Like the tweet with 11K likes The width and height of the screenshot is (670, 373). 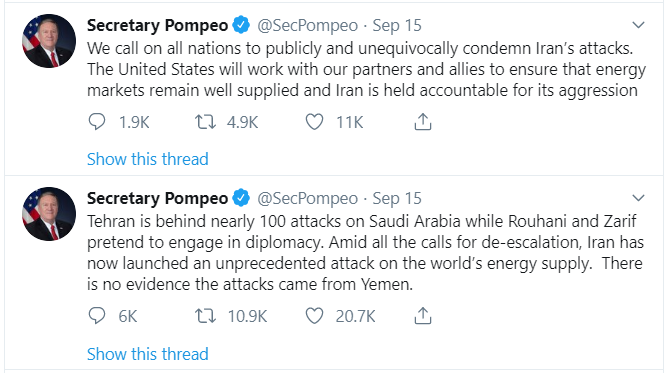[314, 122]
